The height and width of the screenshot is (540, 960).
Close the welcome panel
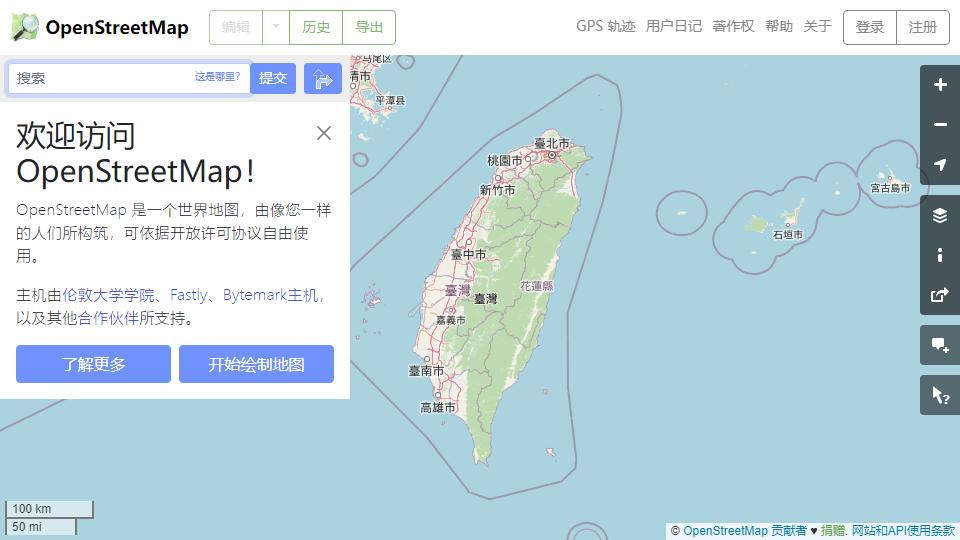click(324, 133)
